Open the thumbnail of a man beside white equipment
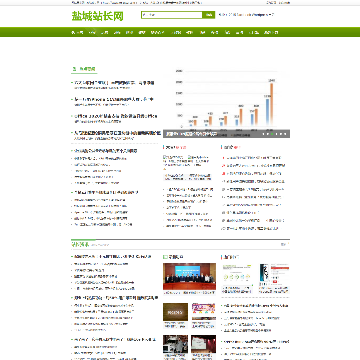This screenshot has height=360, width=360. 175,344
